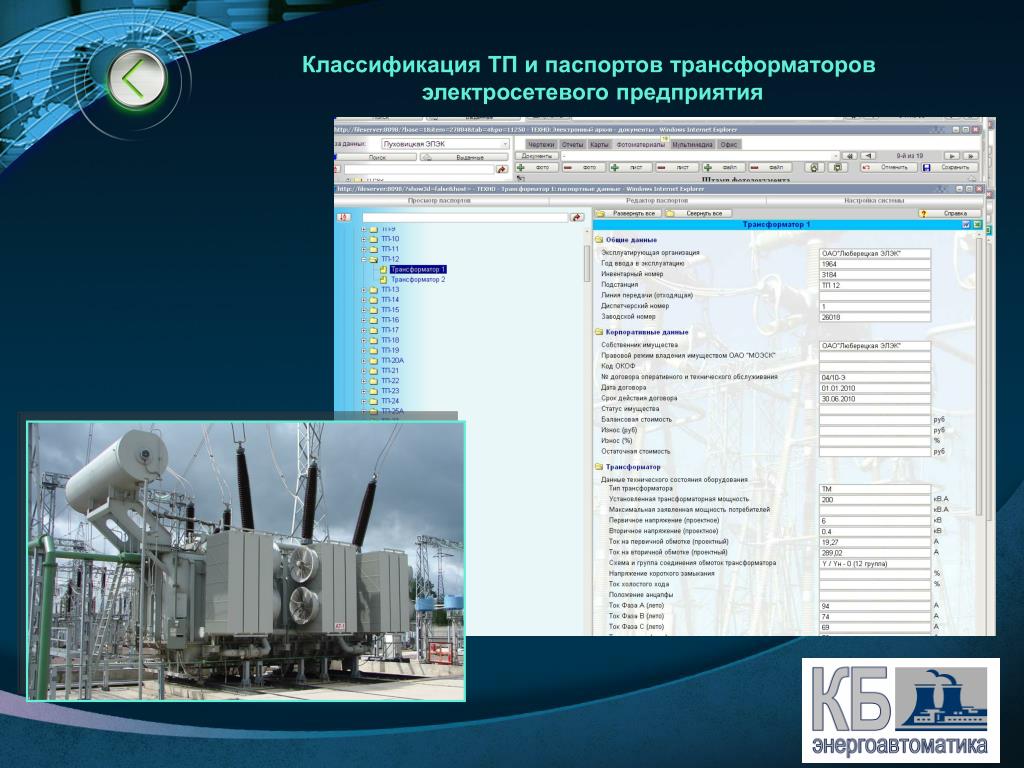The image size is (1024, 768).
Task: Remove a sheet with the red minus лист
Action: click(677, 168)
